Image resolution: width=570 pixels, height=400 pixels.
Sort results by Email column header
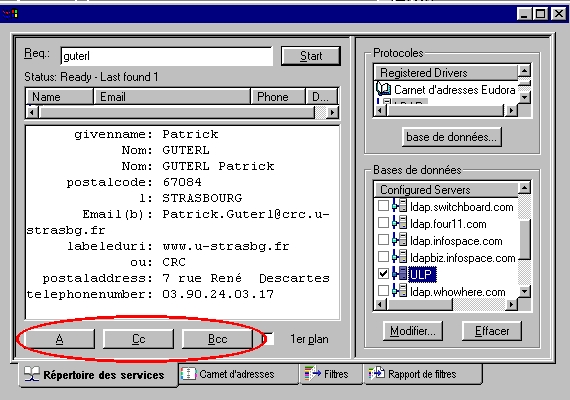[x=172, y=97]
